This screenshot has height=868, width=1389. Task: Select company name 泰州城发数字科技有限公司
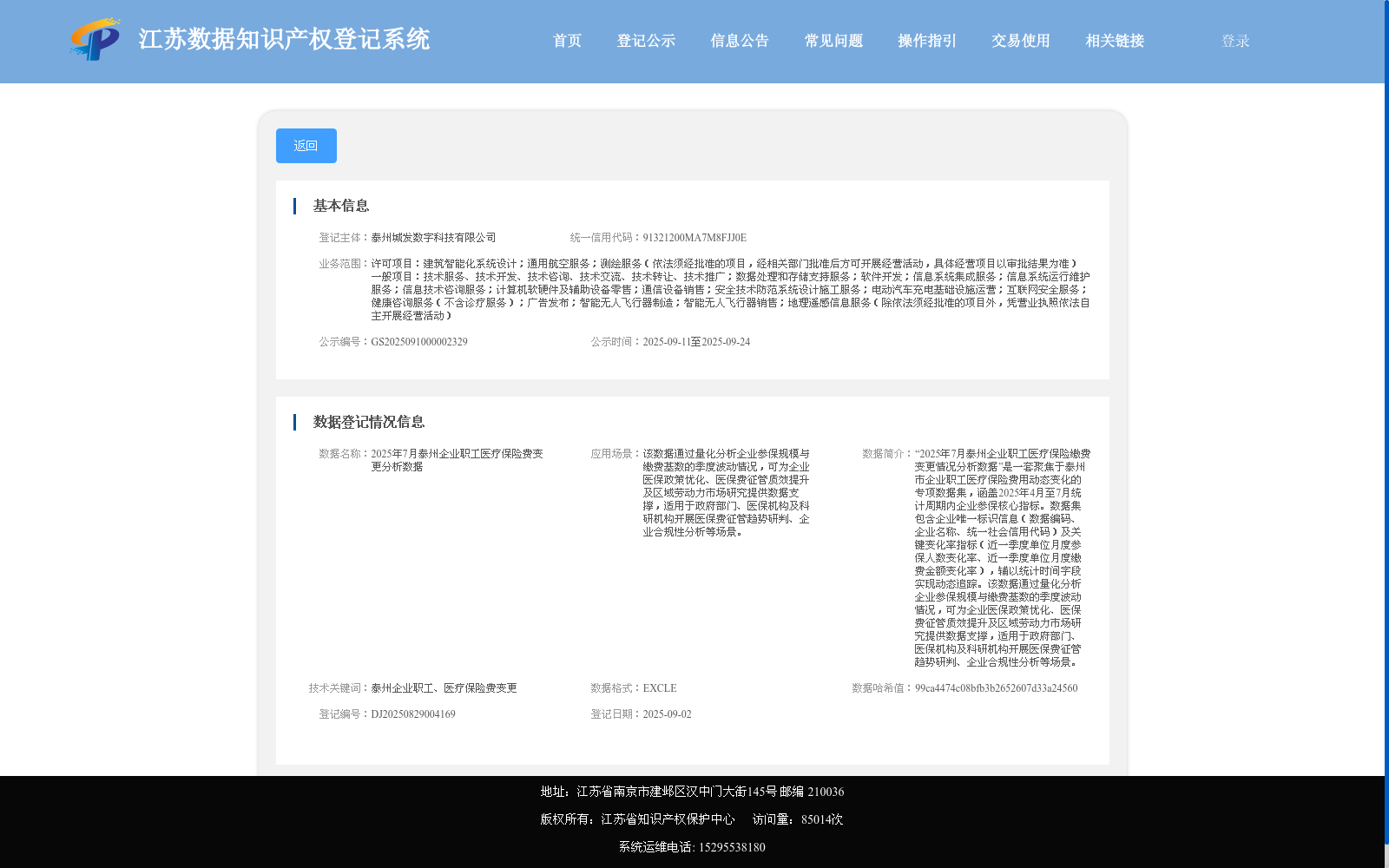(434, 238)
